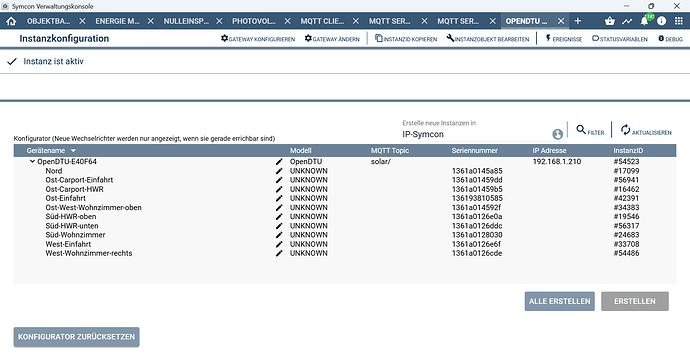This screenshot has height=362, width=690.
Task: Edit the West-Einfahrt pencil icon
Action: click(x=279, y=244)
